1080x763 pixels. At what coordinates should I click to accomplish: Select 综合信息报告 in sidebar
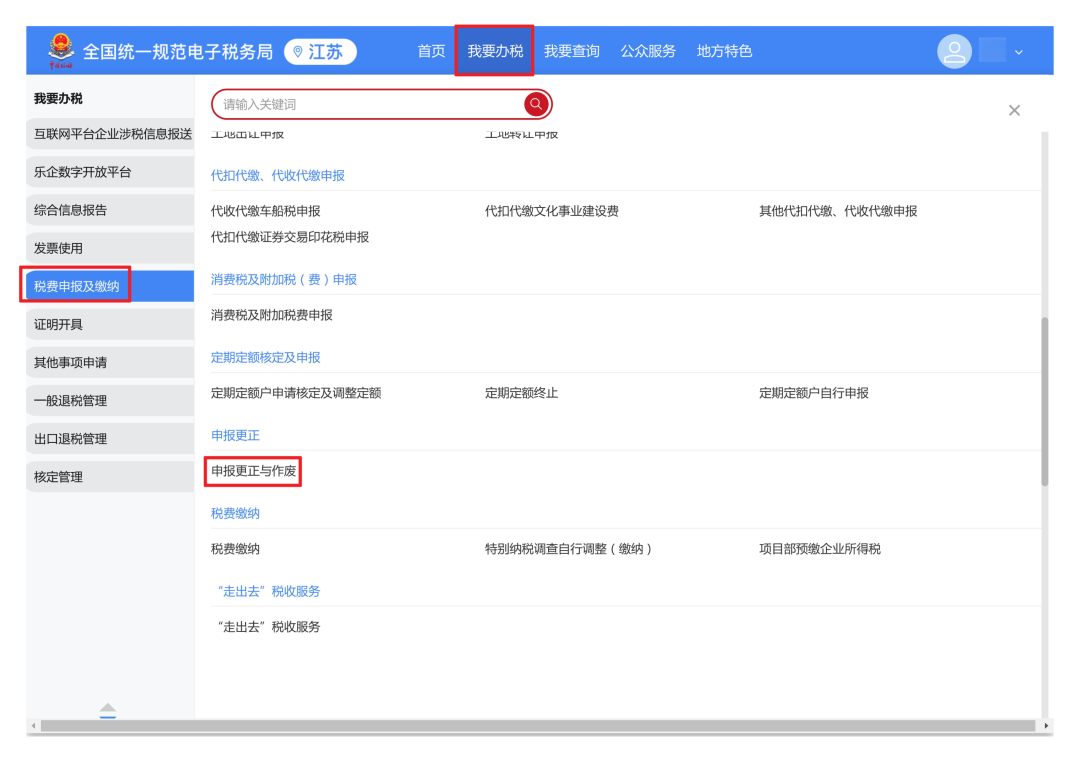(110, 210)
